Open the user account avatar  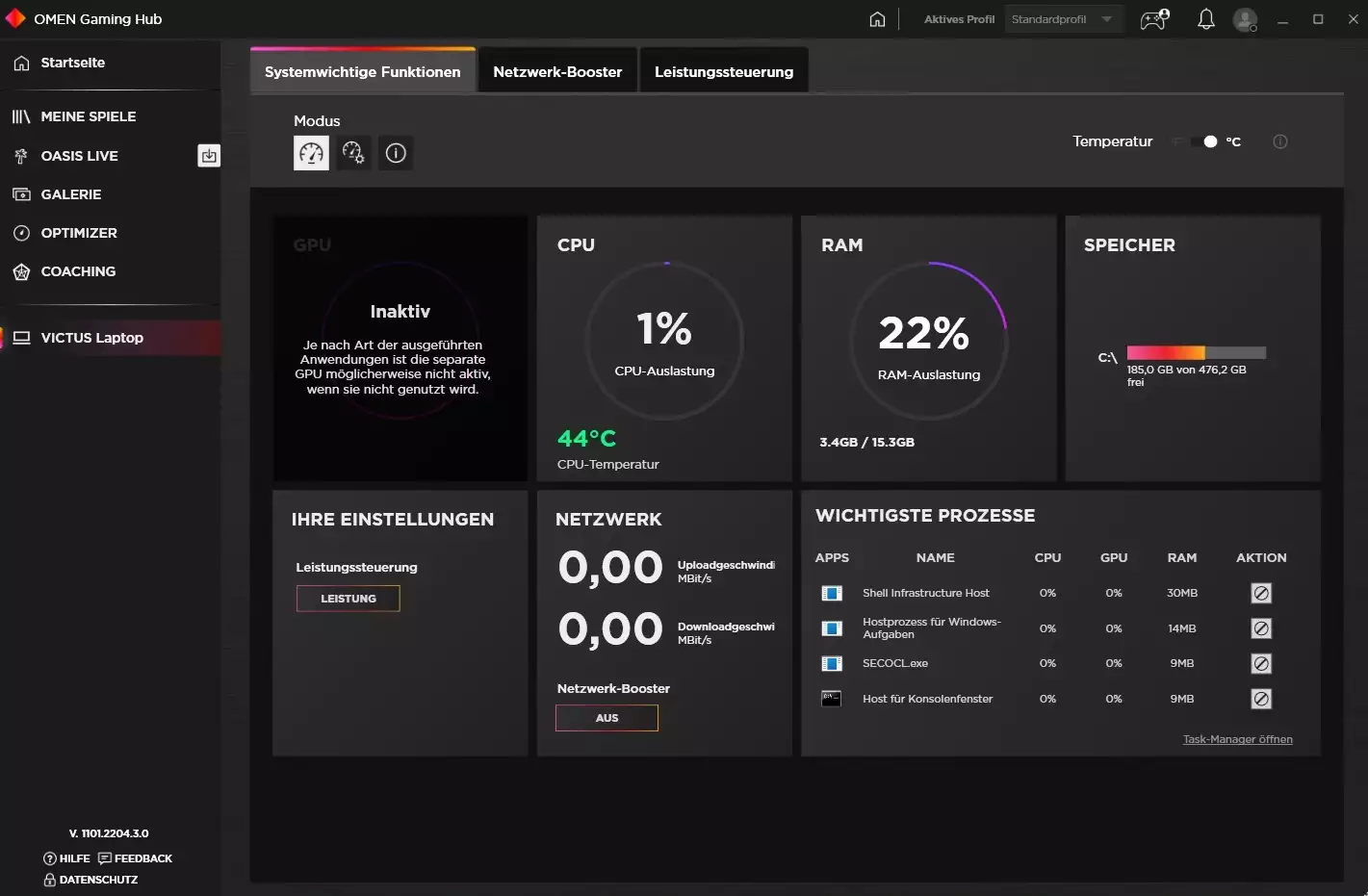(1245, 19)
